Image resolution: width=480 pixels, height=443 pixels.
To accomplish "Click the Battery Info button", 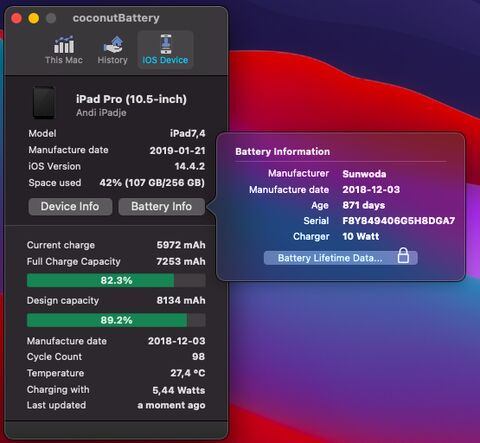I will click(x=161, y=206).
